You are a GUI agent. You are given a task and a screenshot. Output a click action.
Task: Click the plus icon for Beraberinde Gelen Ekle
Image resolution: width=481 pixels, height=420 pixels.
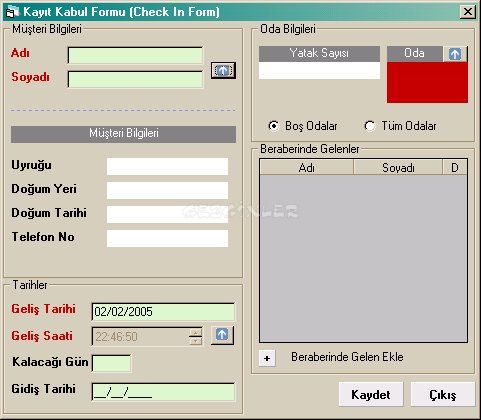pyautogui.click(x=267, y=358)
